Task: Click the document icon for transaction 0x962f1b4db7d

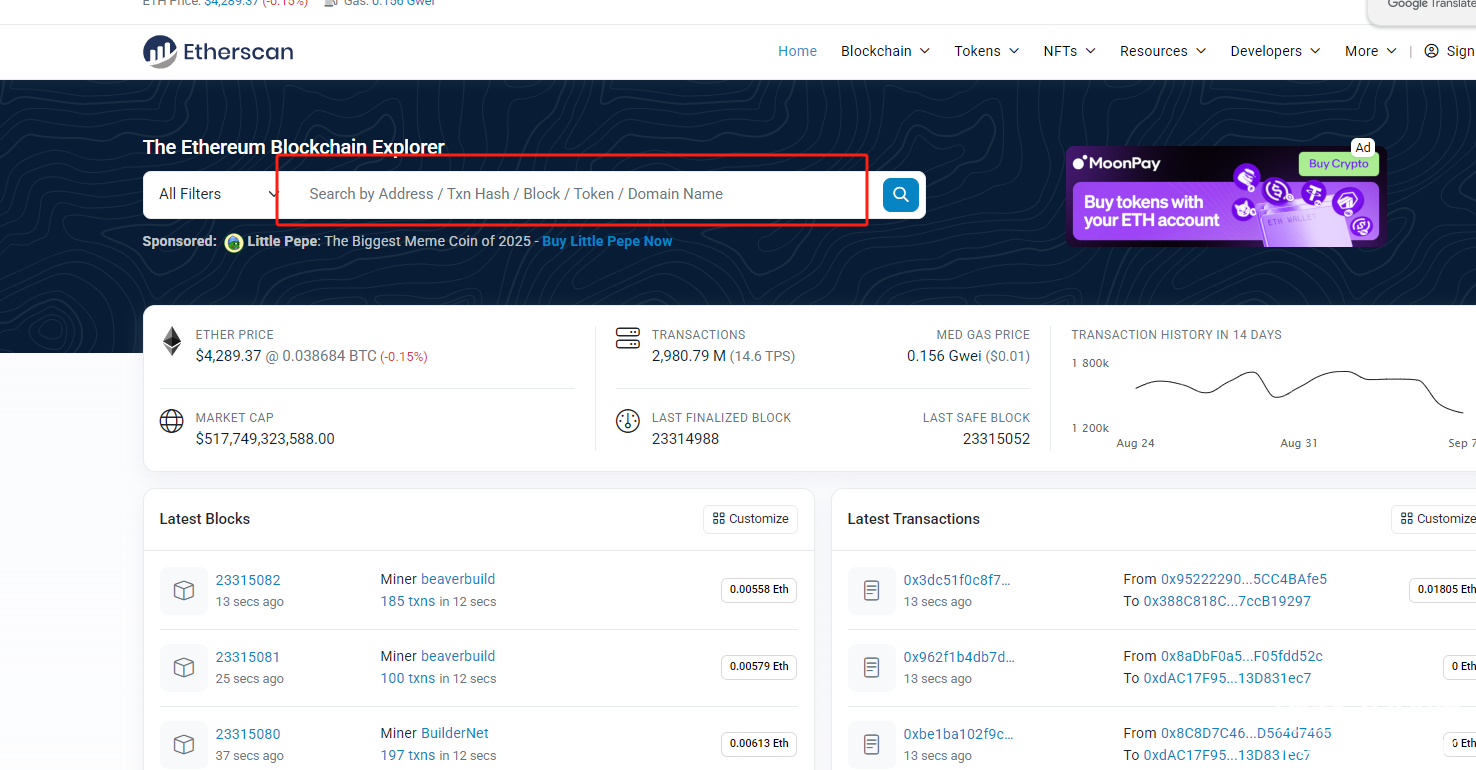Action: tap(872, 667)
